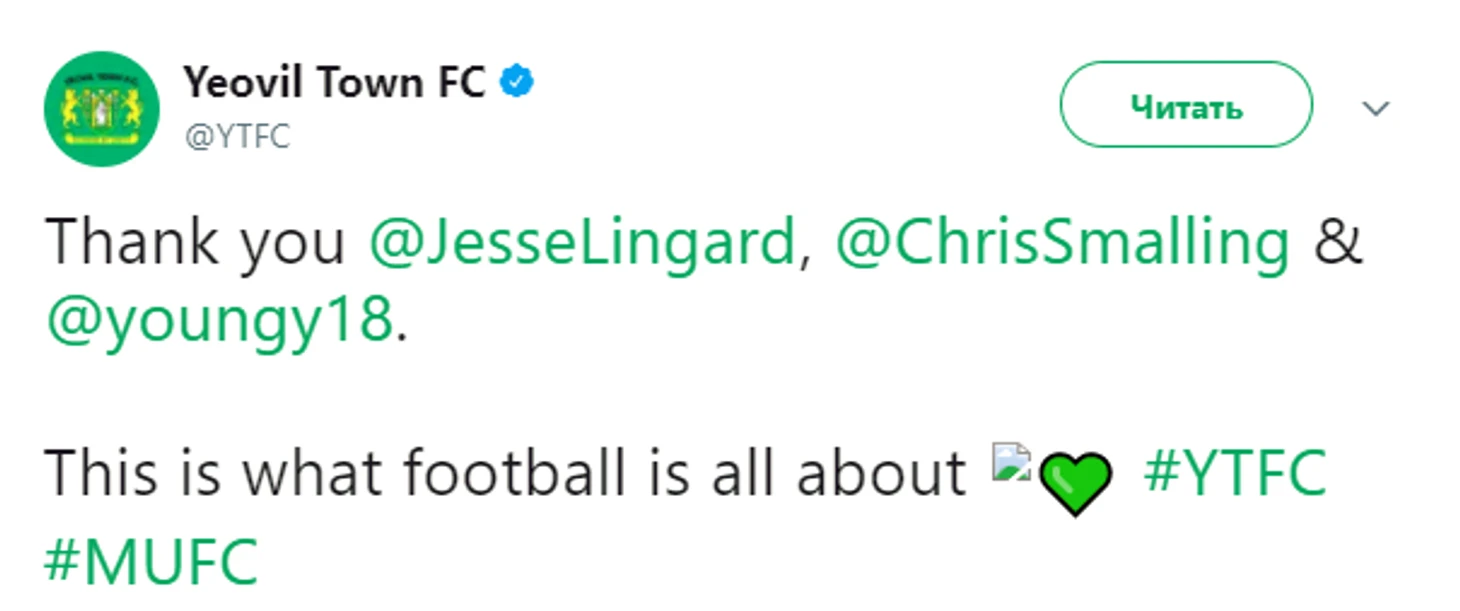The height and width of the screenshot is (611, 1460).
Task: Click the broken image placeholder icon
Action: pos(1010,462)
